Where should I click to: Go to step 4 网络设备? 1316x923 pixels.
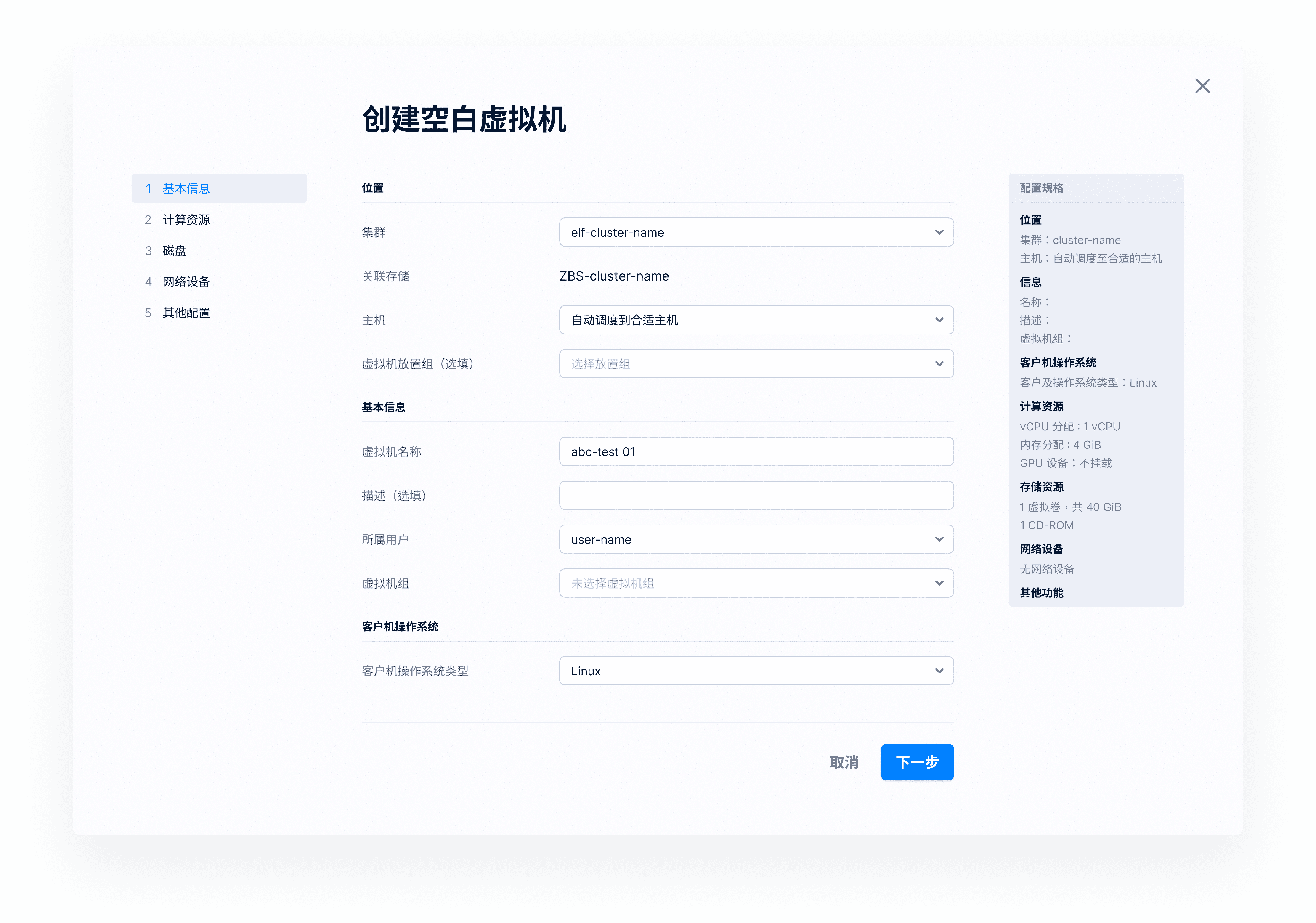coord(186,281)
